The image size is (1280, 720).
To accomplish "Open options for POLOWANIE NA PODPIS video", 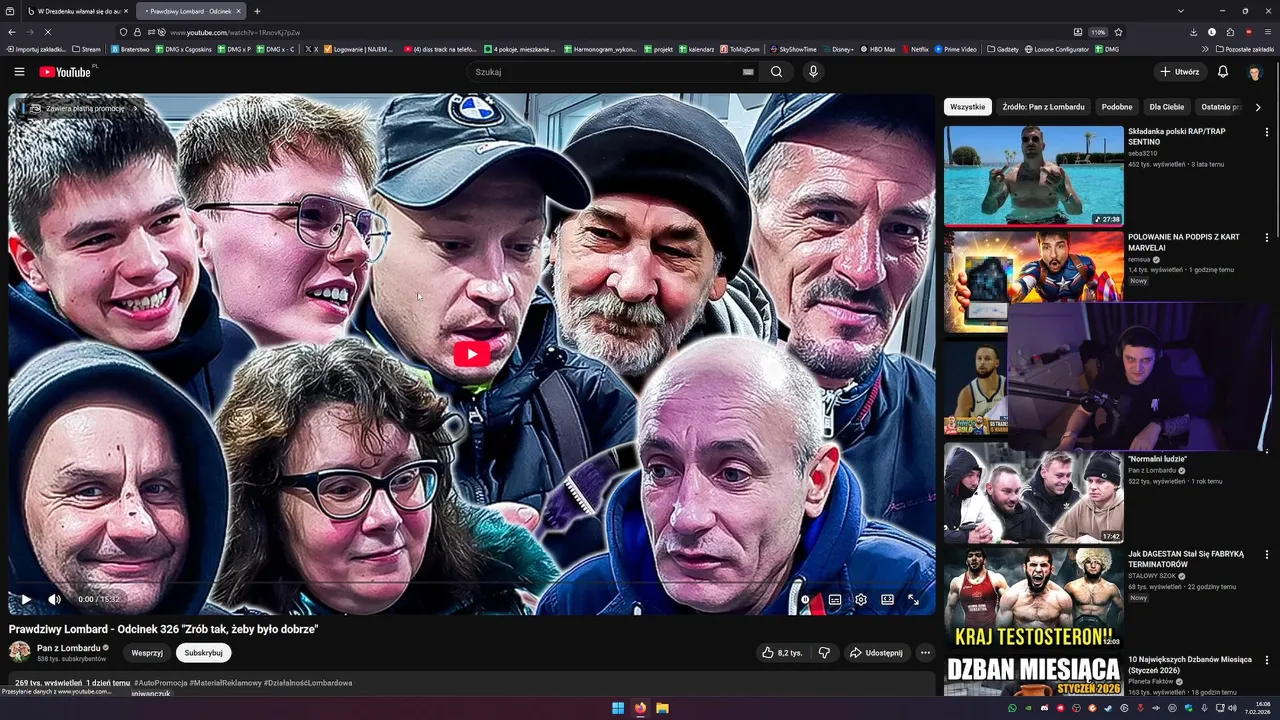I will point(1266,238).
